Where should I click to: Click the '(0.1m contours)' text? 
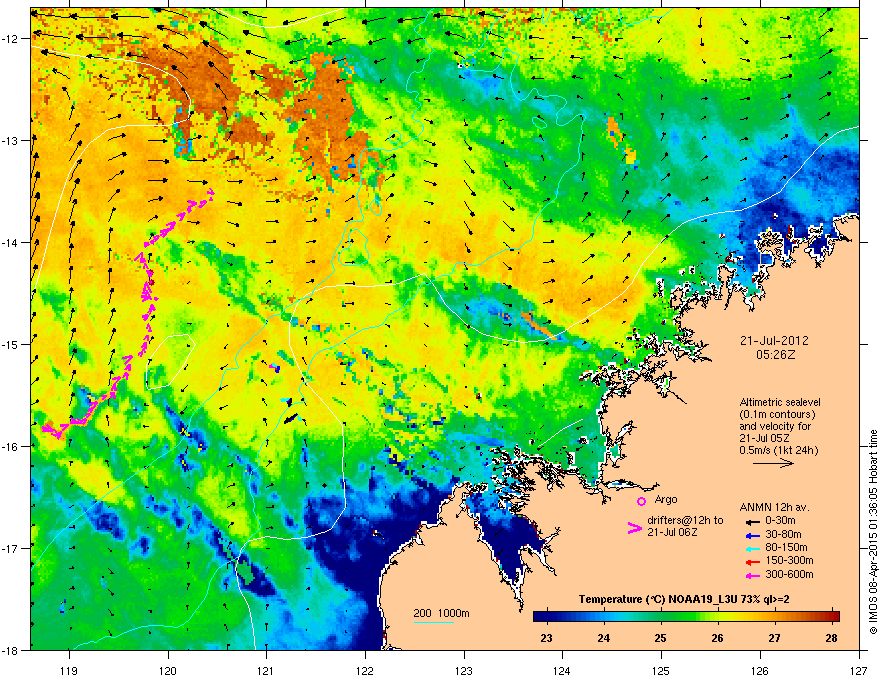coord(777,414)
